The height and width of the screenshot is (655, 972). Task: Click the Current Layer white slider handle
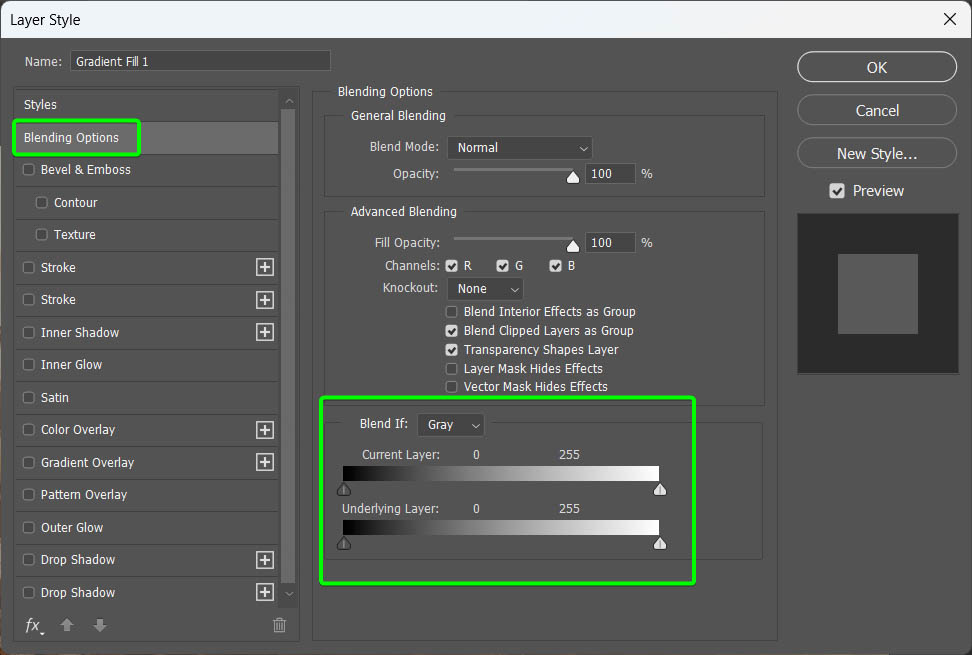[659, 490]
